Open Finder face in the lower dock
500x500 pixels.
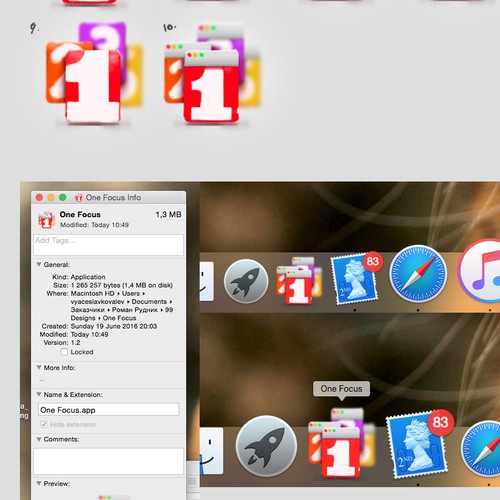pos(211,451)
